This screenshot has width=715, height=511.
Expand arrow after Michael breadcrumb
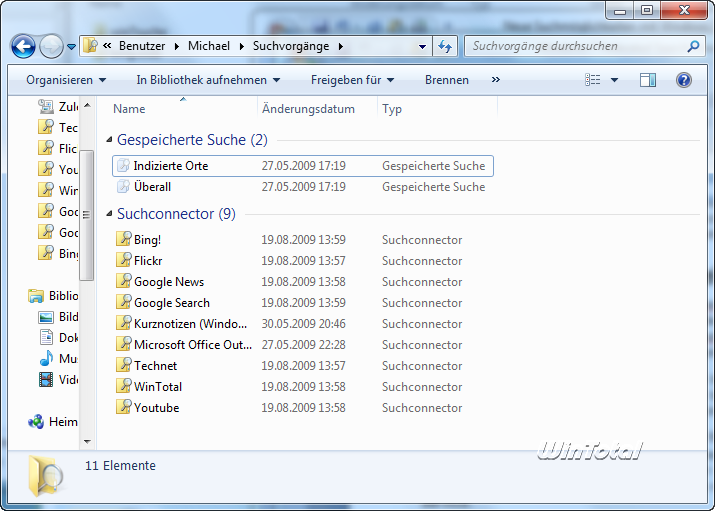pyautogui.click(x=241, y=46)
